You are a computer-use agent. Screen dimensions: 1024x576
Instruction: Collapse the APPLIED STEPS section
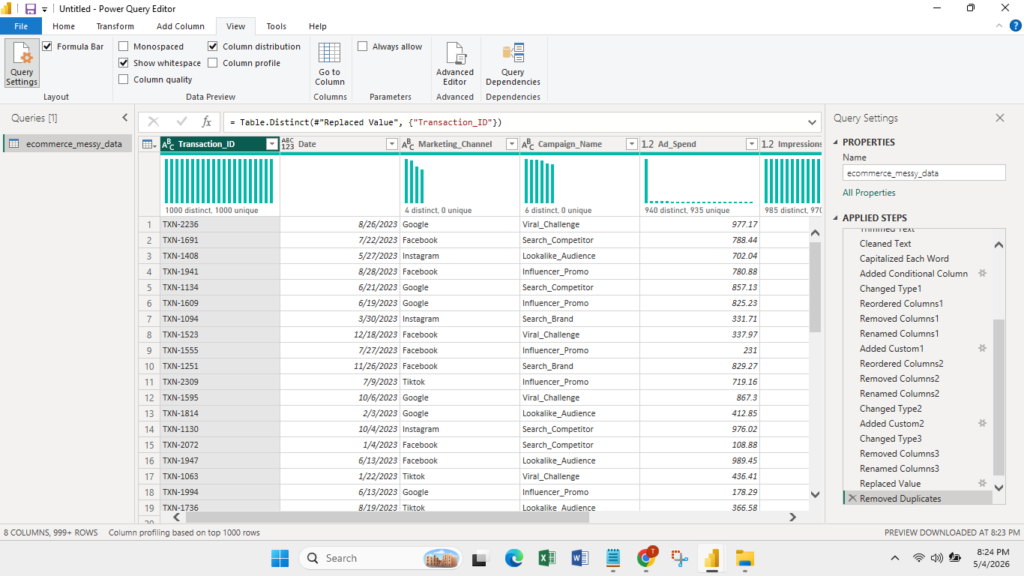click(835, 217)
